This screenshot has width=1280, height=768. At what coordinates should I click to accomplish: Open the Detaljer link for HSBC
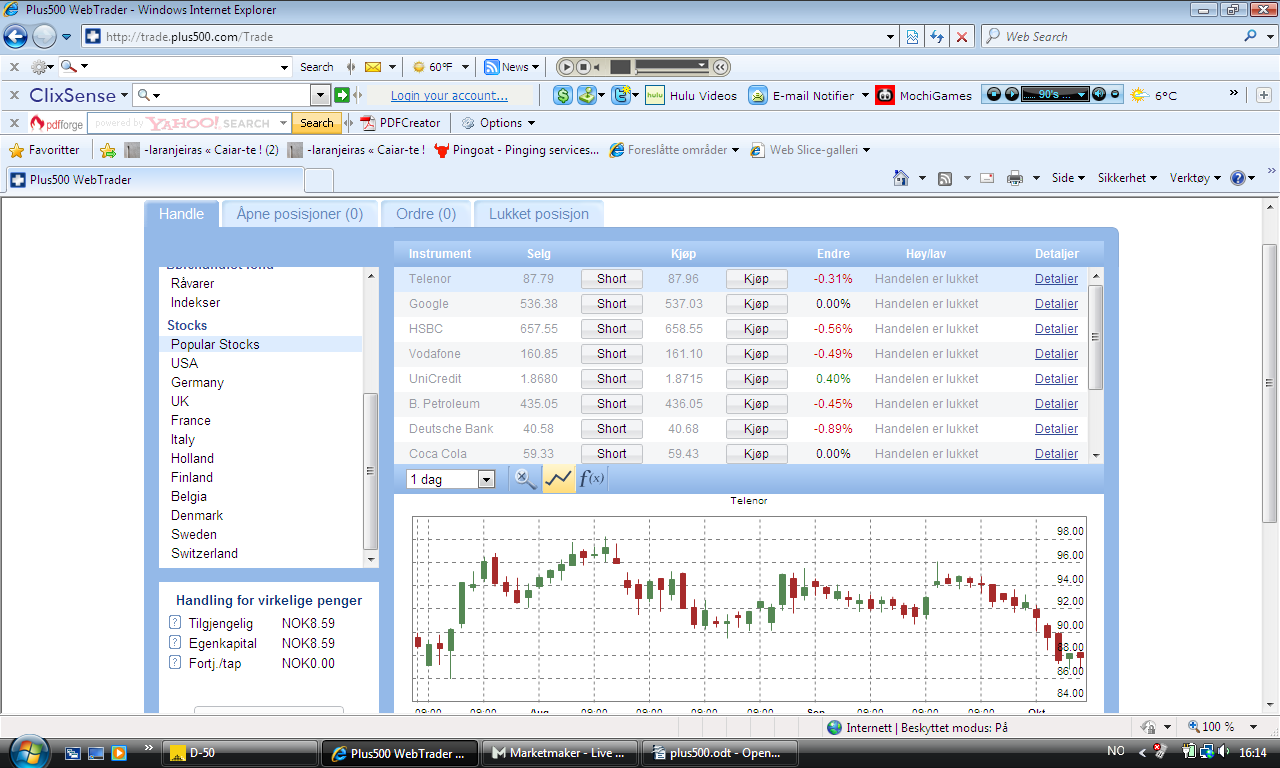click(x=1056, y=329)
